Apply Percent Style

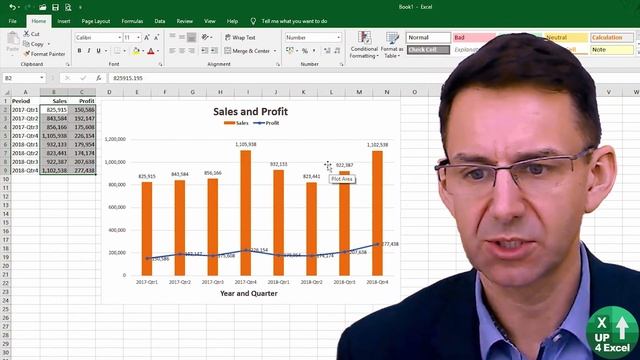(304, 51)
